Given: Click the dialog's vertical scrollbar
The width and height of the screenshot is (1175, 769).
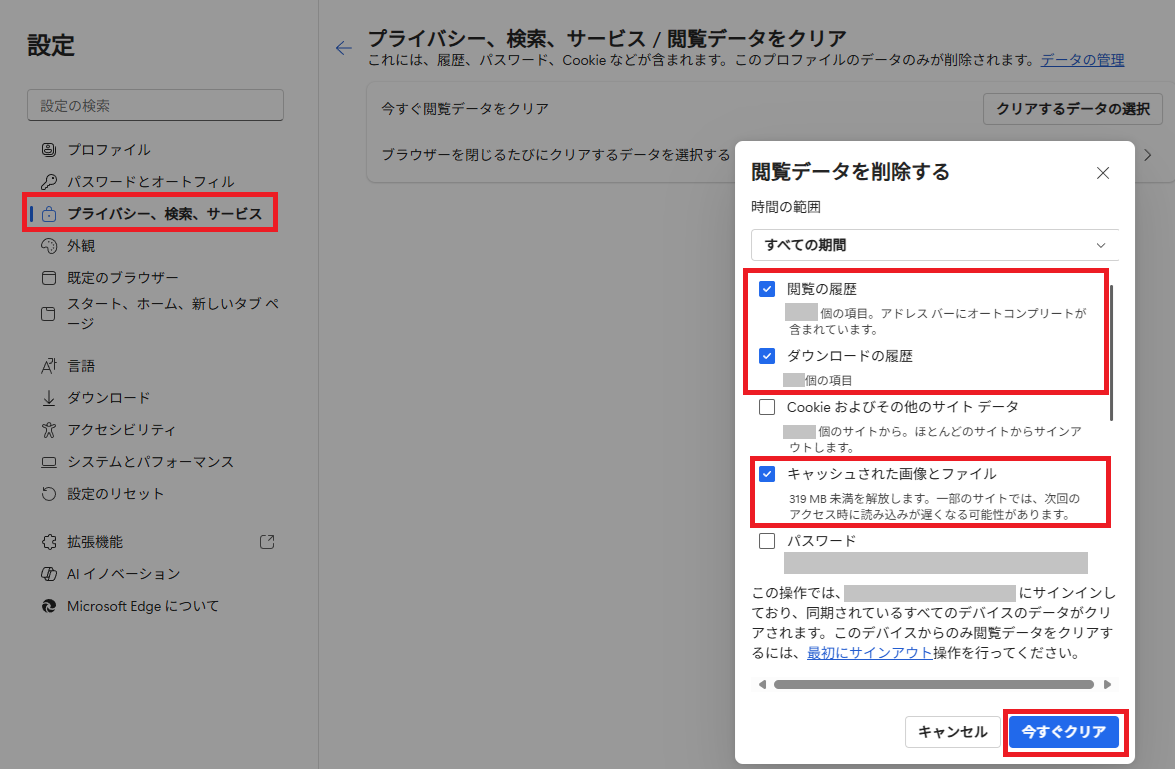Looking at the screenshot, I should click(x=1111, y=352).
